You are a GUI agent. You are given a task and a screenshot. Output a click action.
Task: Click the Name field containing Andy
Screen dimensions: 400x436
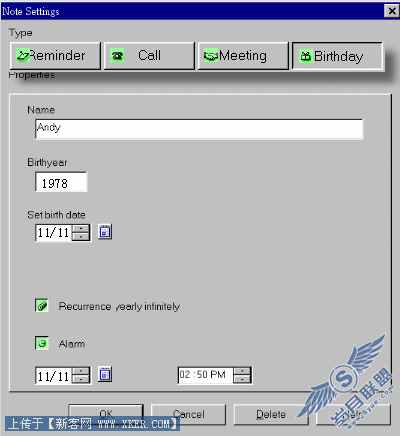tap(199, 129)
